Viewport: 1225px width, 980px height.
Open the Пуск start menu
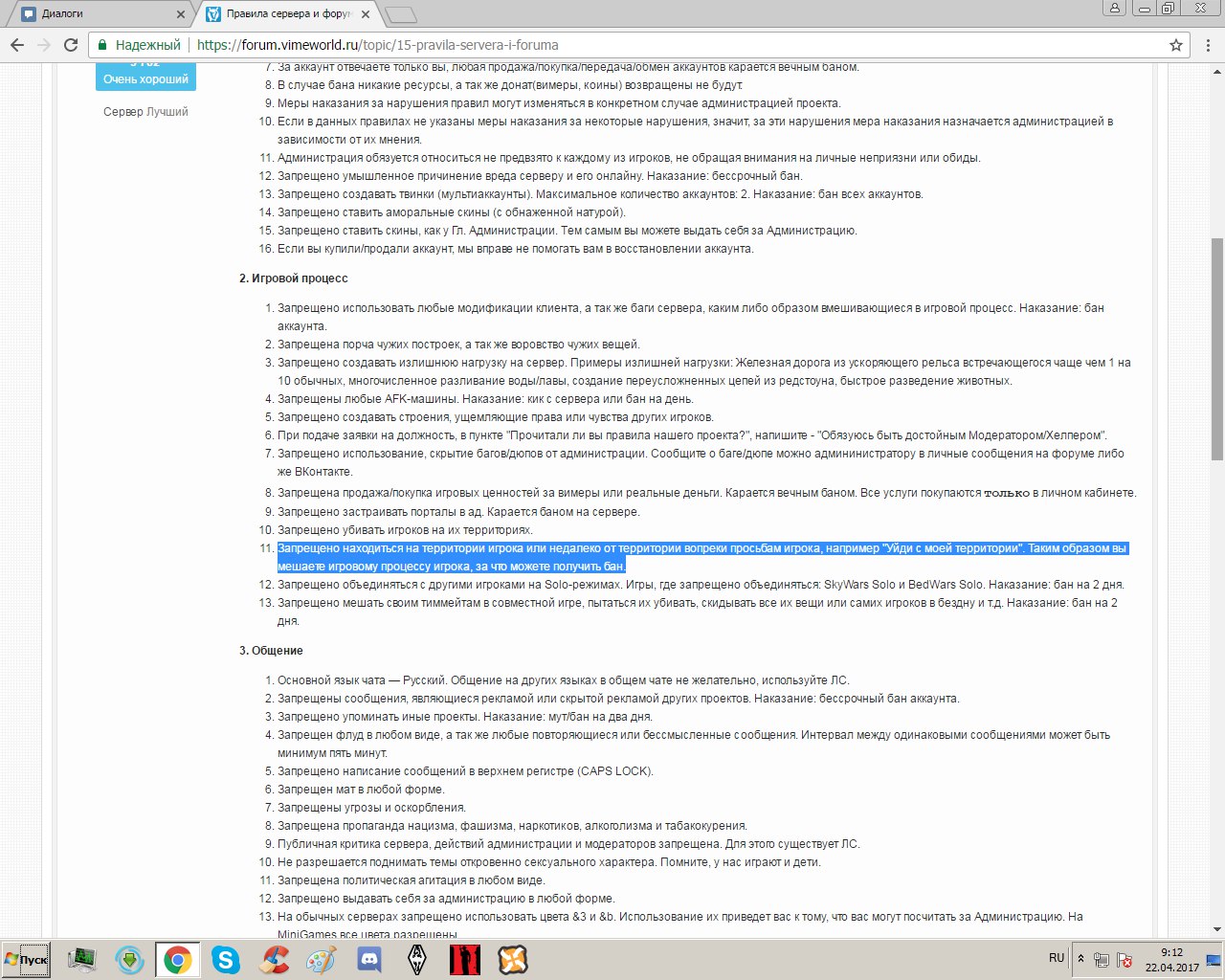[27, 959]
